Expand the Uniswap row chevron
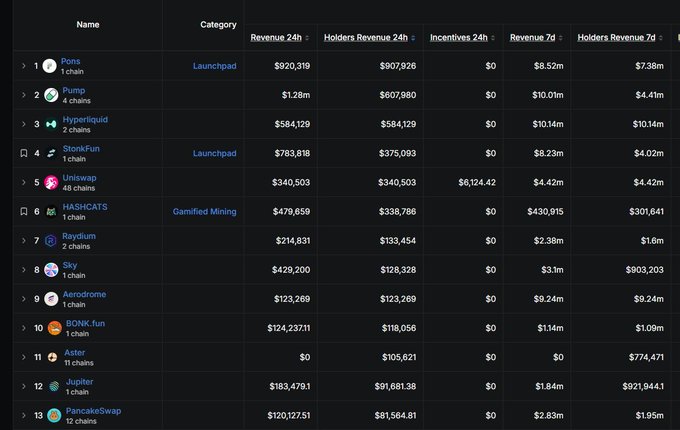This screenshot has width=680, height=430. tap(24, 182)
